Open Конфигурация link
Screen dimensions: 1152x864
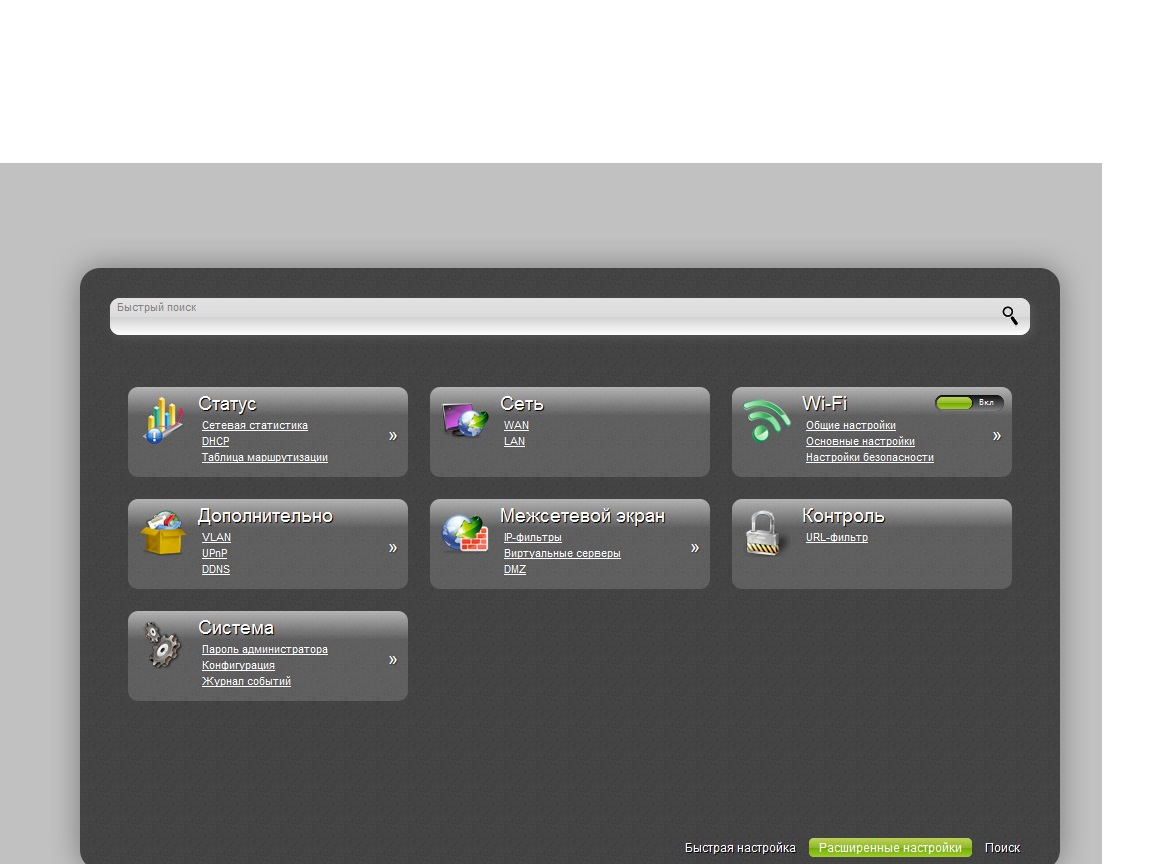[x=238, y=666]
